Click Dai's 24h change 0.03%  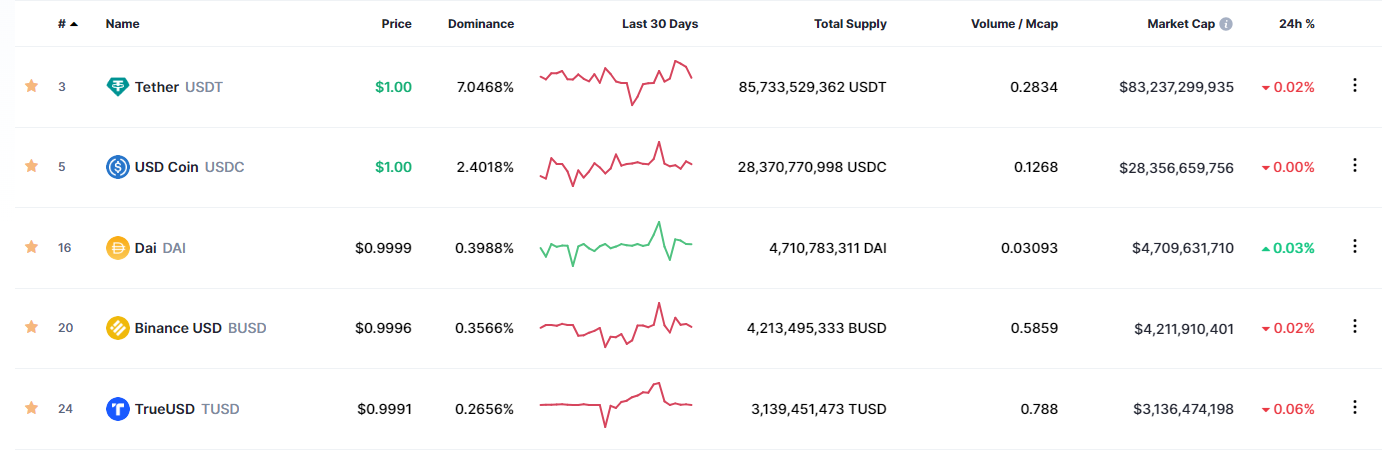[x=1288, y=247]
